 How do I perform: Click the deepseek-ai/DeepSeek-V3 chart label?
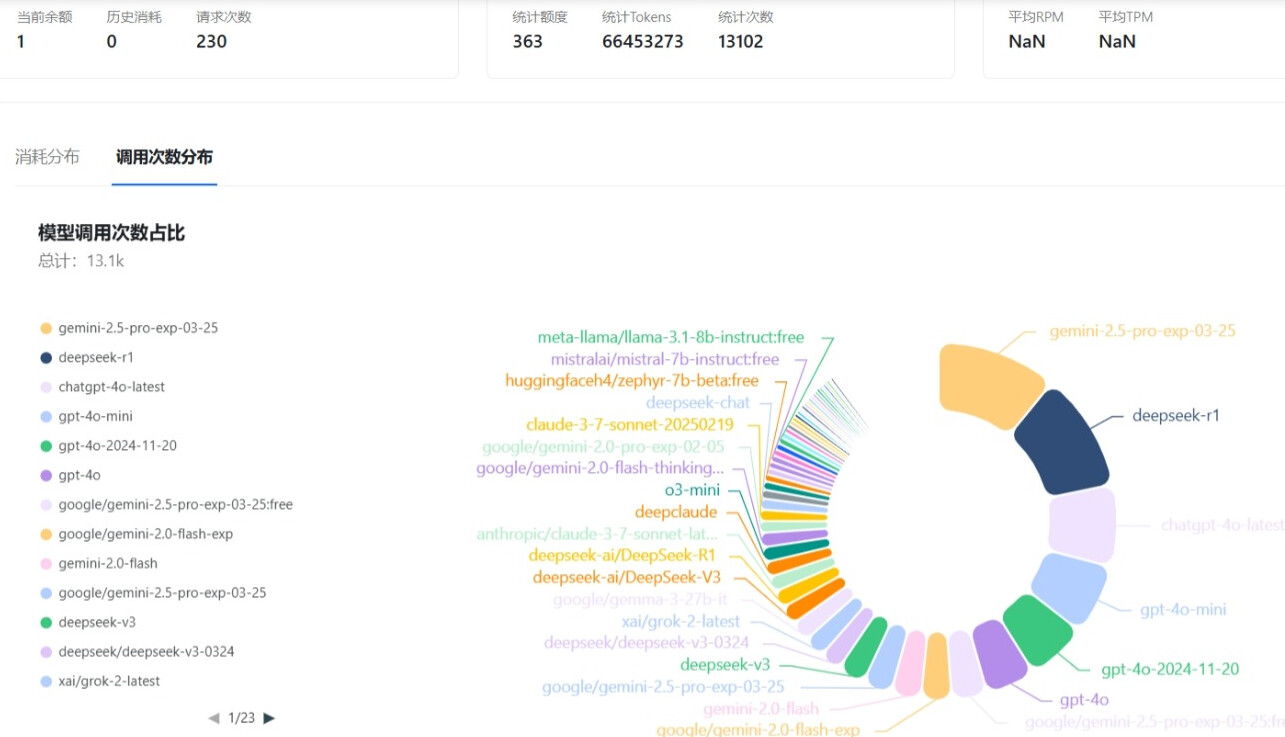(627, 577)
